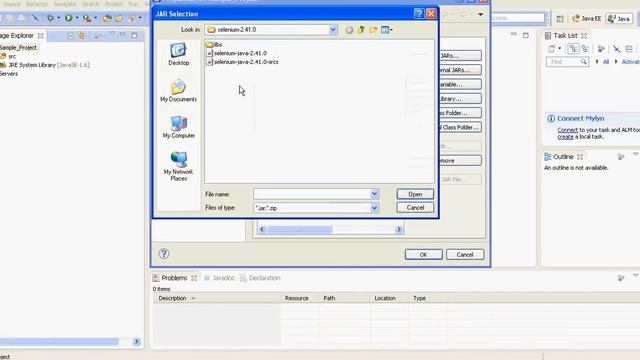Open Desktop in the places sidebar
This screenshot has height=360, width=640.
(178, 54)
